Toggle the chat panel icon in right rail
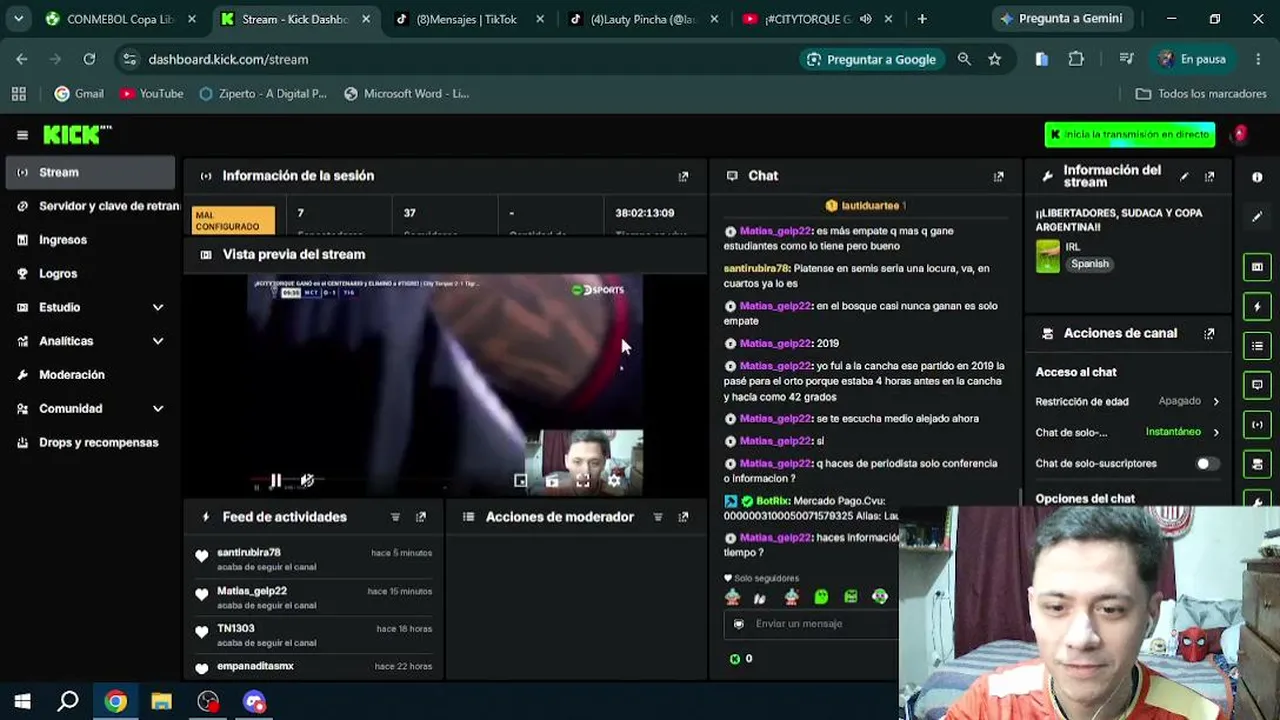Screen dimensions: 1280x720 tap(1257, 385)
